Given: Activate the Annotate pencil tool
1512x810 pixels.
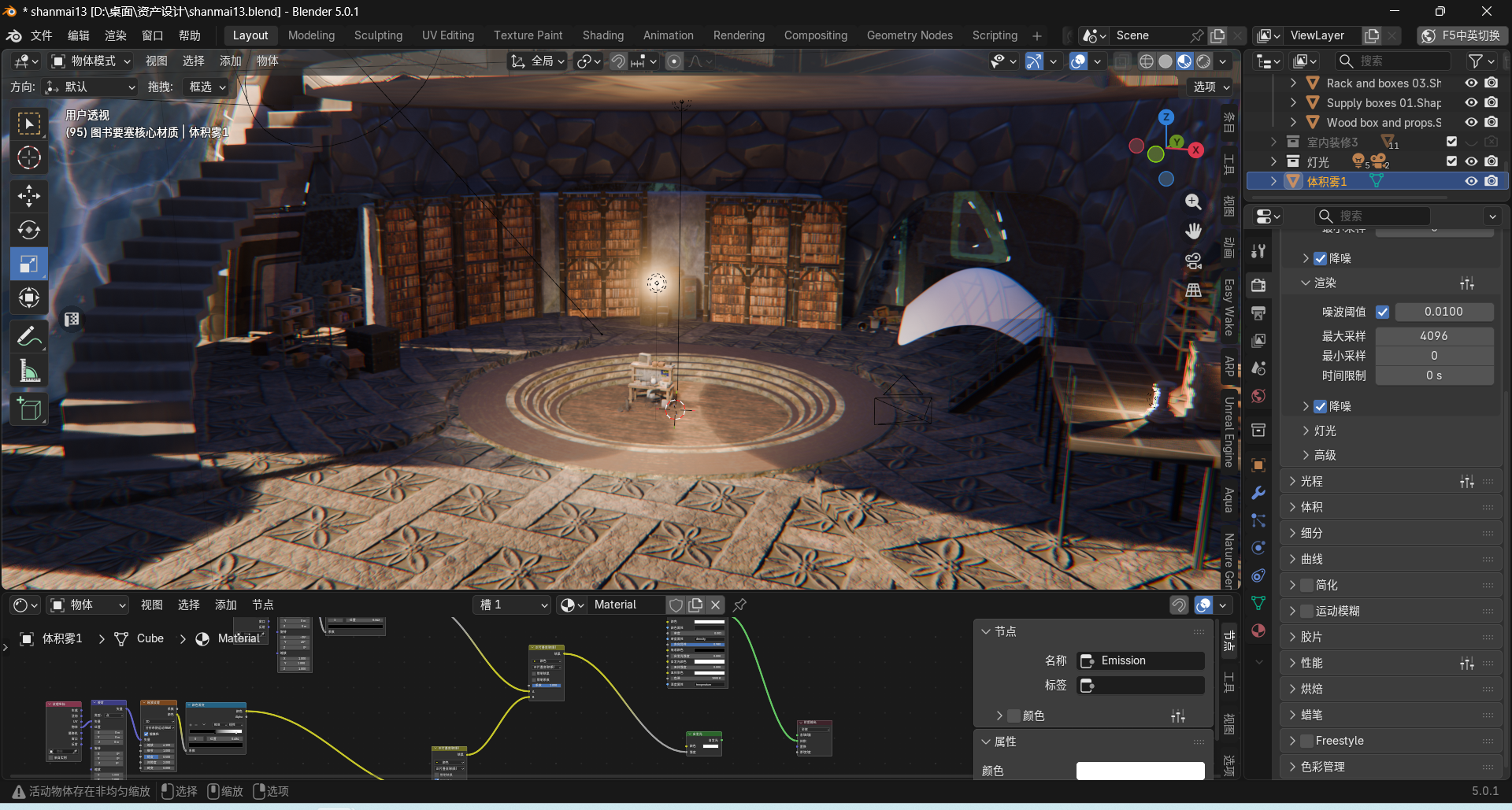Looking at the screenshot, I should point(29,337).
